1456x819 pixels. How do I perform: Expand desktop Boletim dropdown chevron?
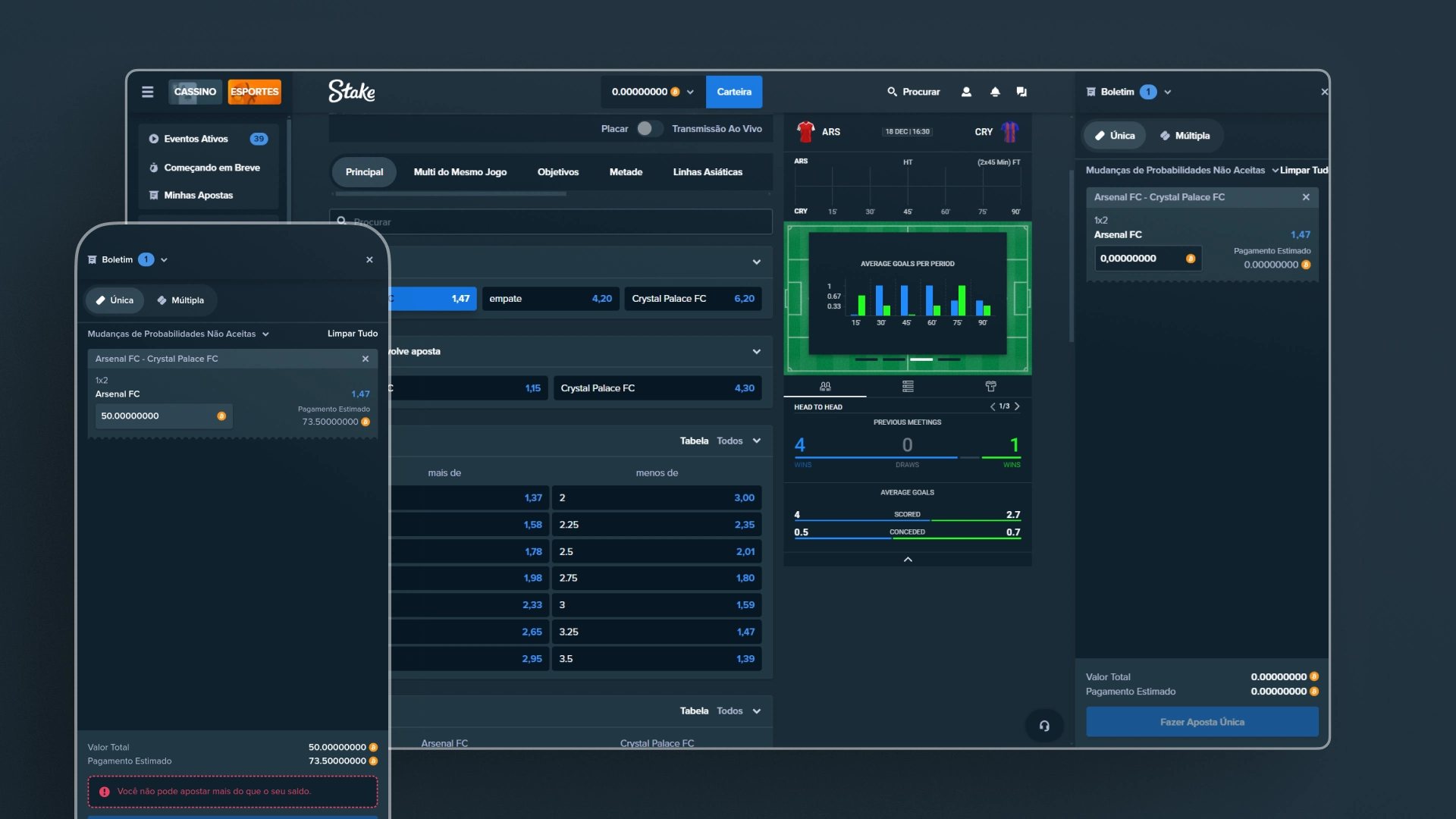click(x=1168, y=92)
